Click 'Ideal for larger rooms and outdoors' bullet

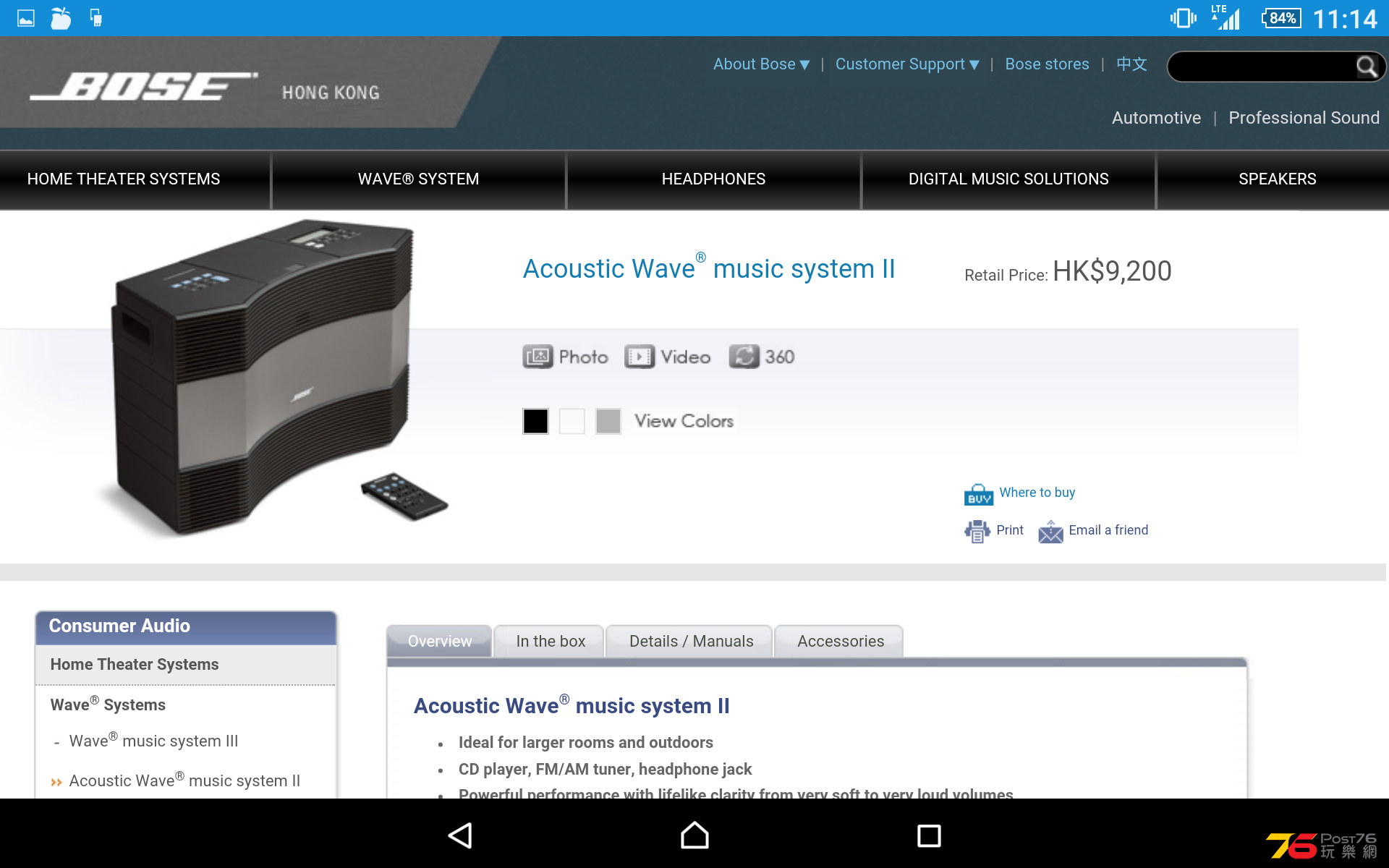point(586,743)
